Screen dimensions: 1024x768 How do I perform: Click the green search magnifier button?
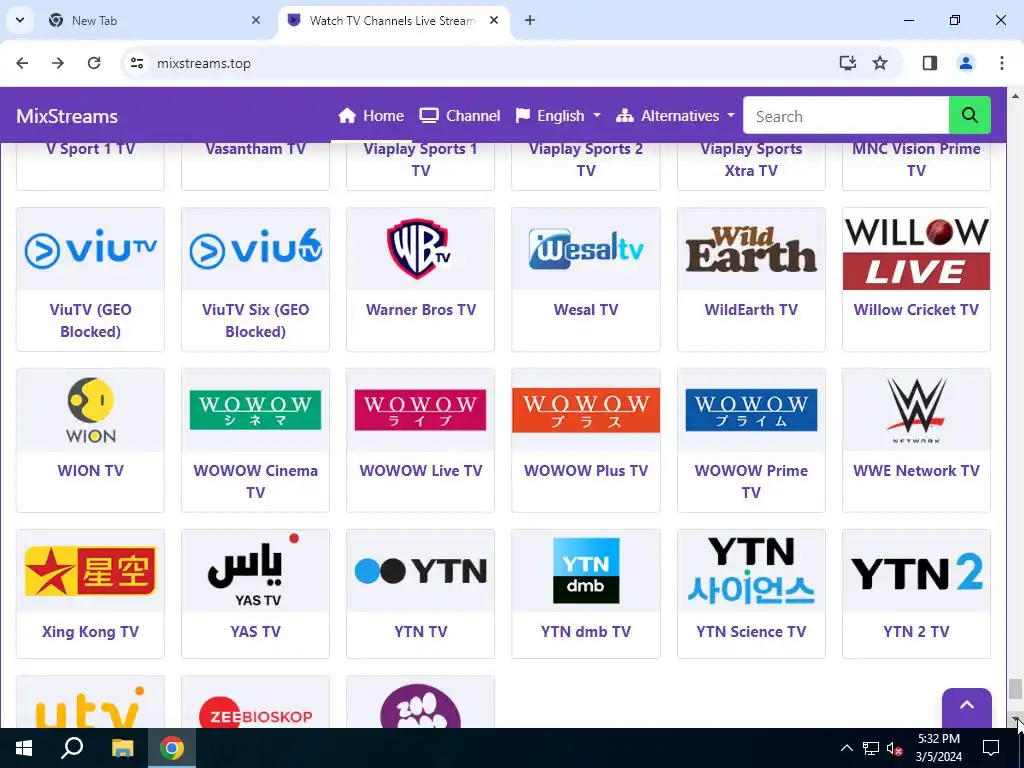(969, 116)
